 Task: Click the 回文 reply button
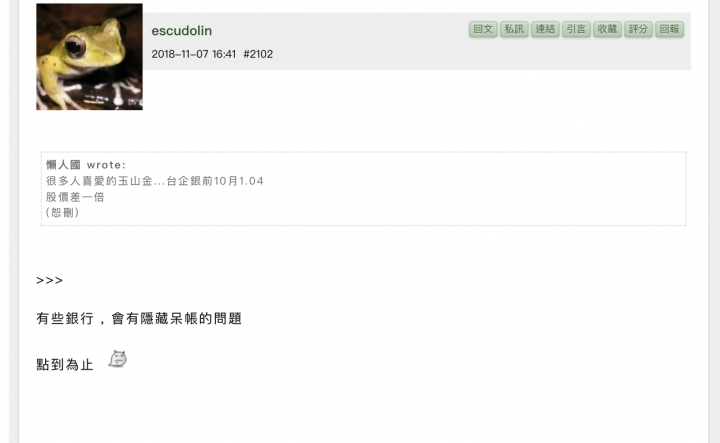coord(483,29)
